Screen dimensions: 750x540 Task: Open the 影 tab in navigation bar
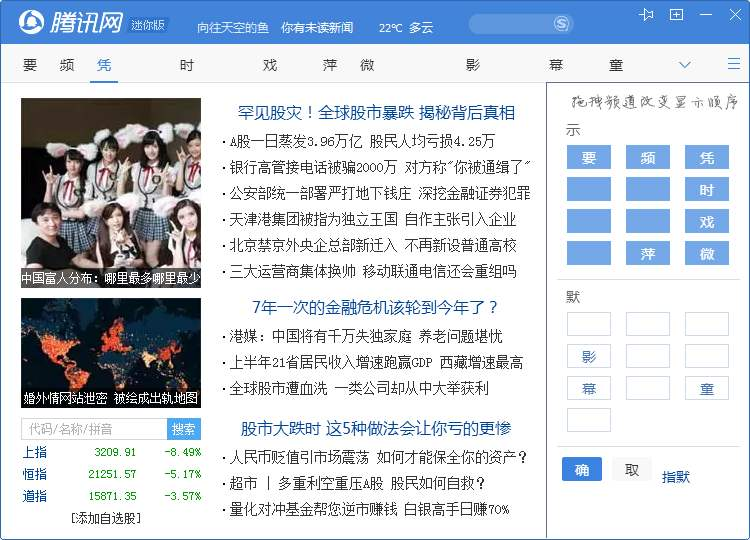pyautogui.click(x=473, y=65)
